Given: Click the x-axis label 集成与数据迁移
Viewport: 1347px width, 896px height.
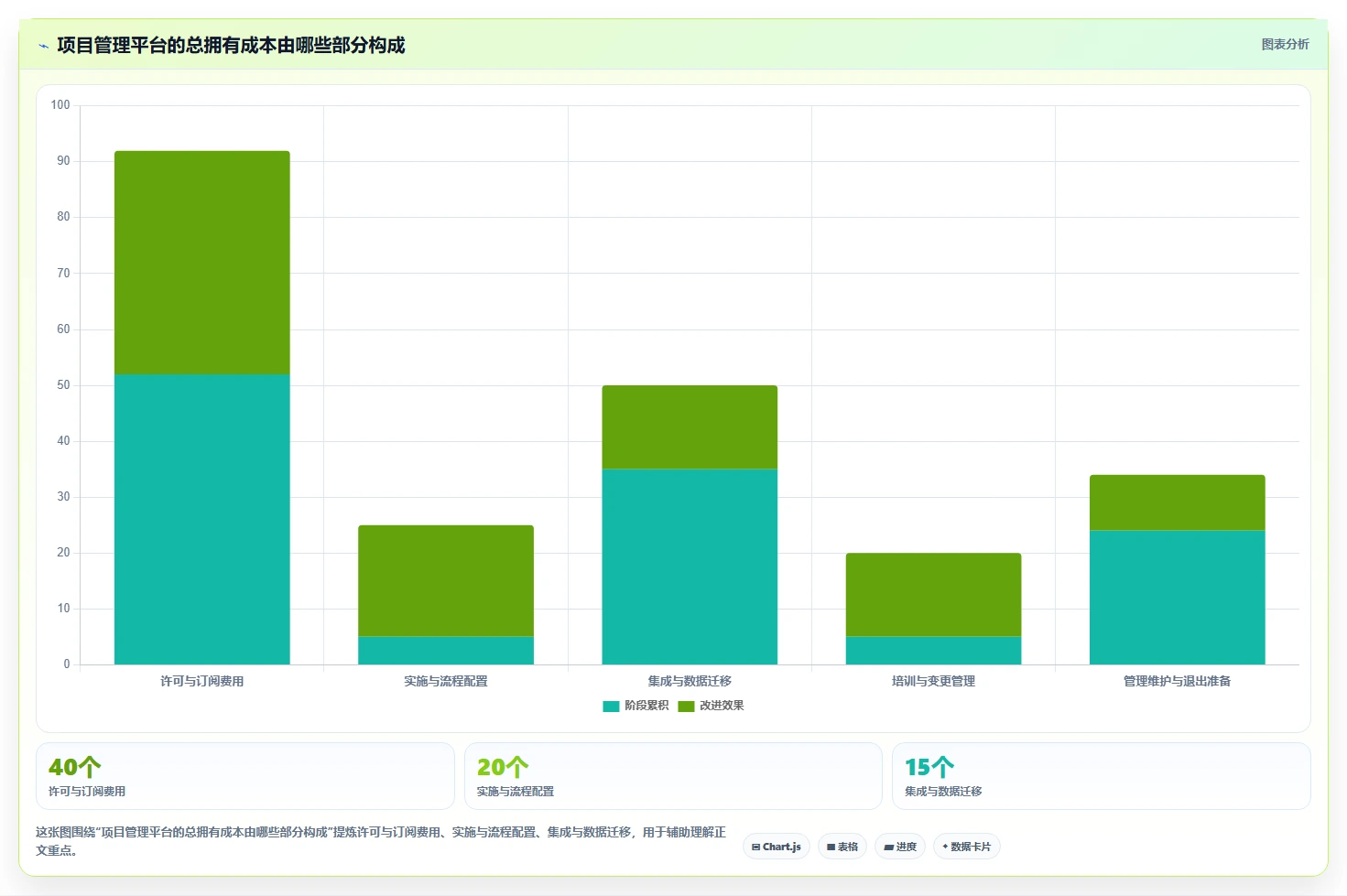Looking at the screenshot, I should (690, 681).
